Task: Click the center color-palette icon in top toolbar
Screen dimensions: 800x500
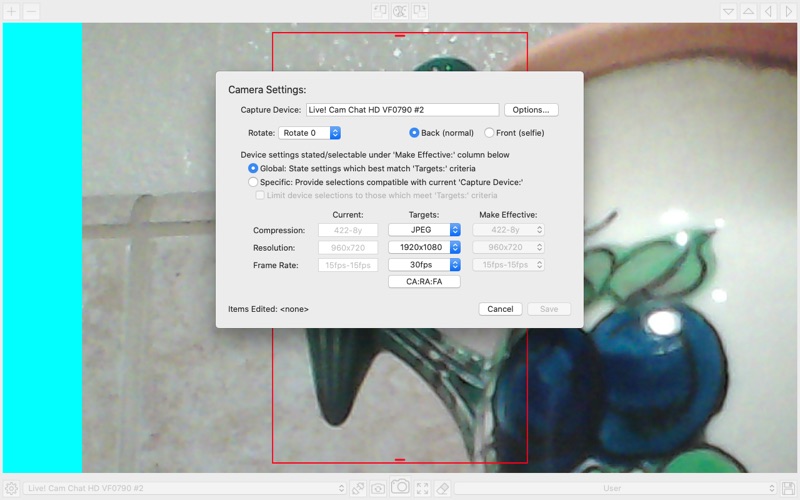Action: point(400,11)
